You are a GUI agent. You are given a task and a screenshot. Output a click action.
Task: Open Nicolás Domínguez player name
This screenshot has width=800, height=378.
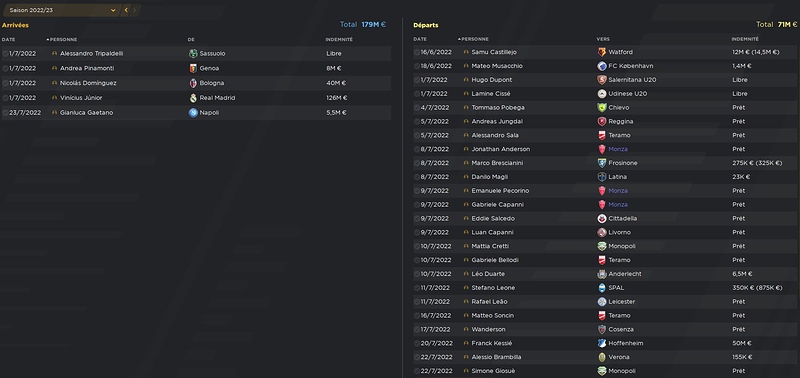88,83
